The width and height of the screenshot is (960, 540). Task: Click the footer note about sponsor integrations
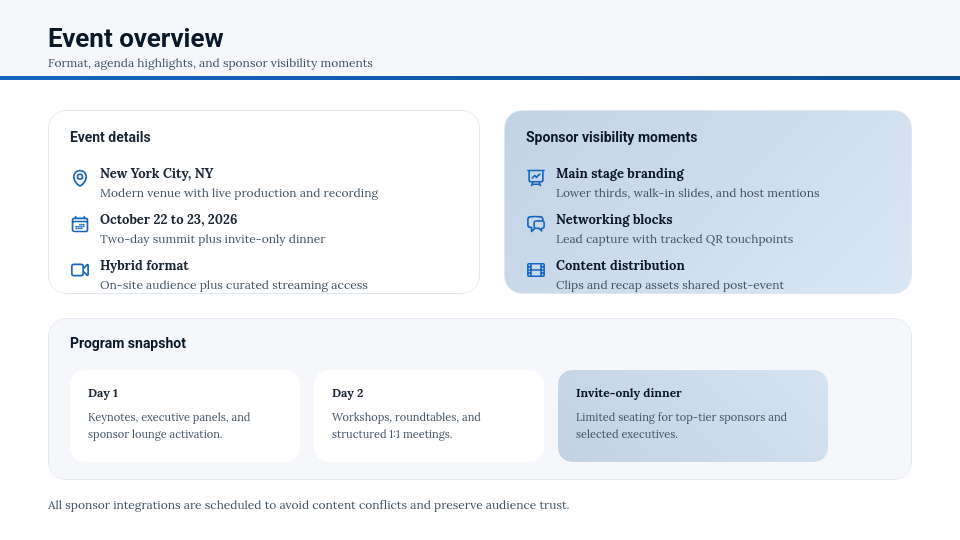tap(308, 505)
